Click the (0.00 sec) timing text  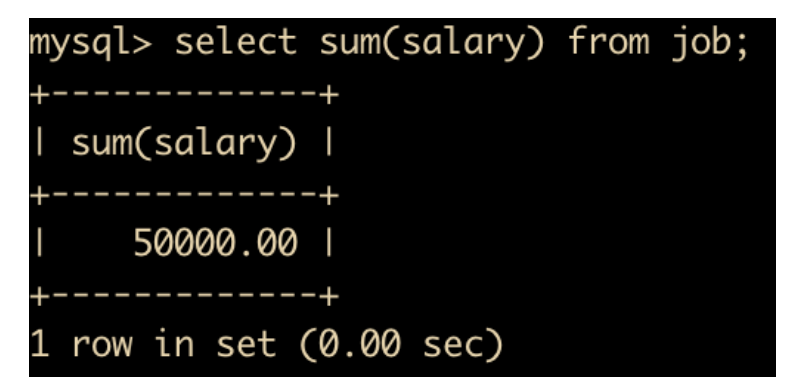[401, 345]
